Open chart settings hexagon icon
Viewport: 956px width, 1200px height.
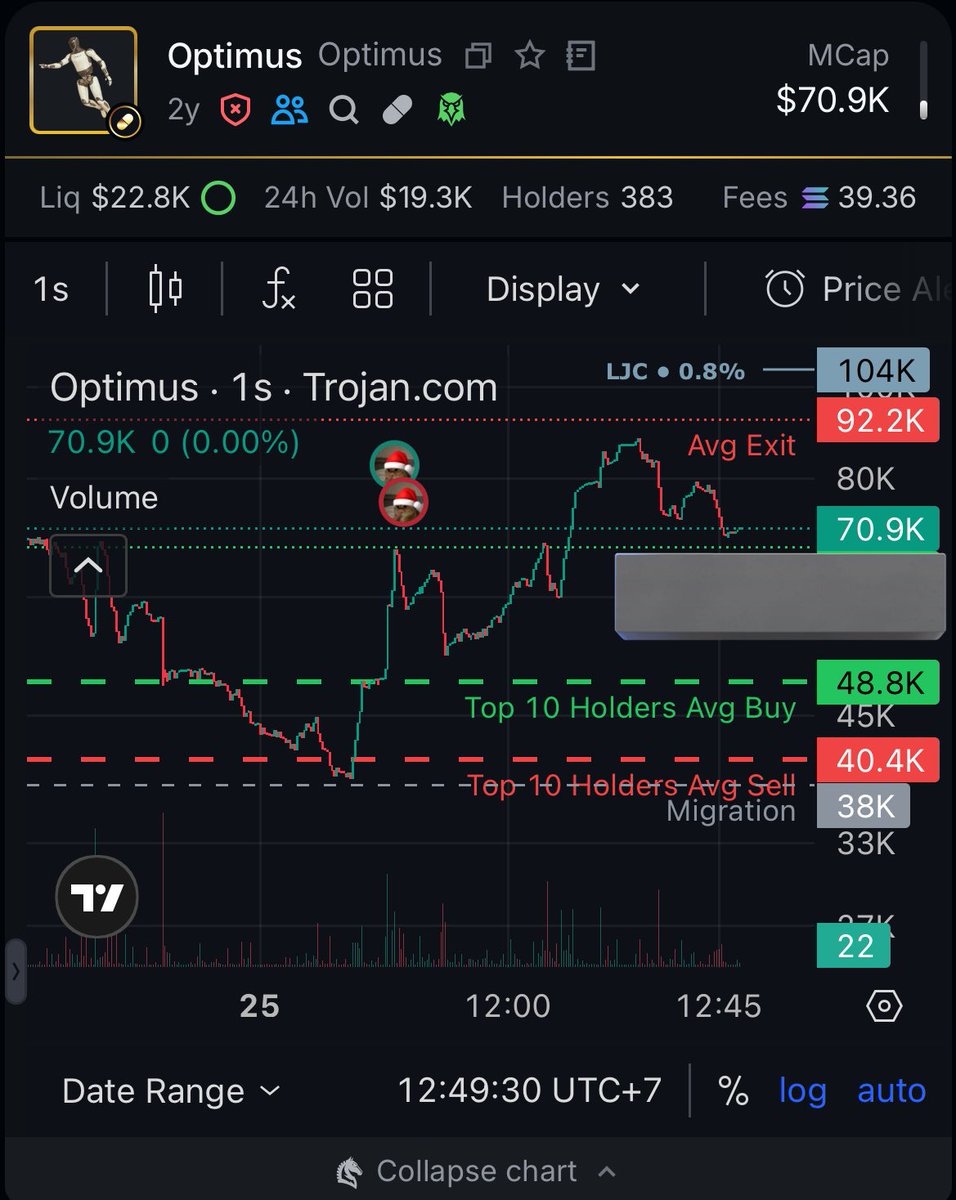pos(885,1005)
